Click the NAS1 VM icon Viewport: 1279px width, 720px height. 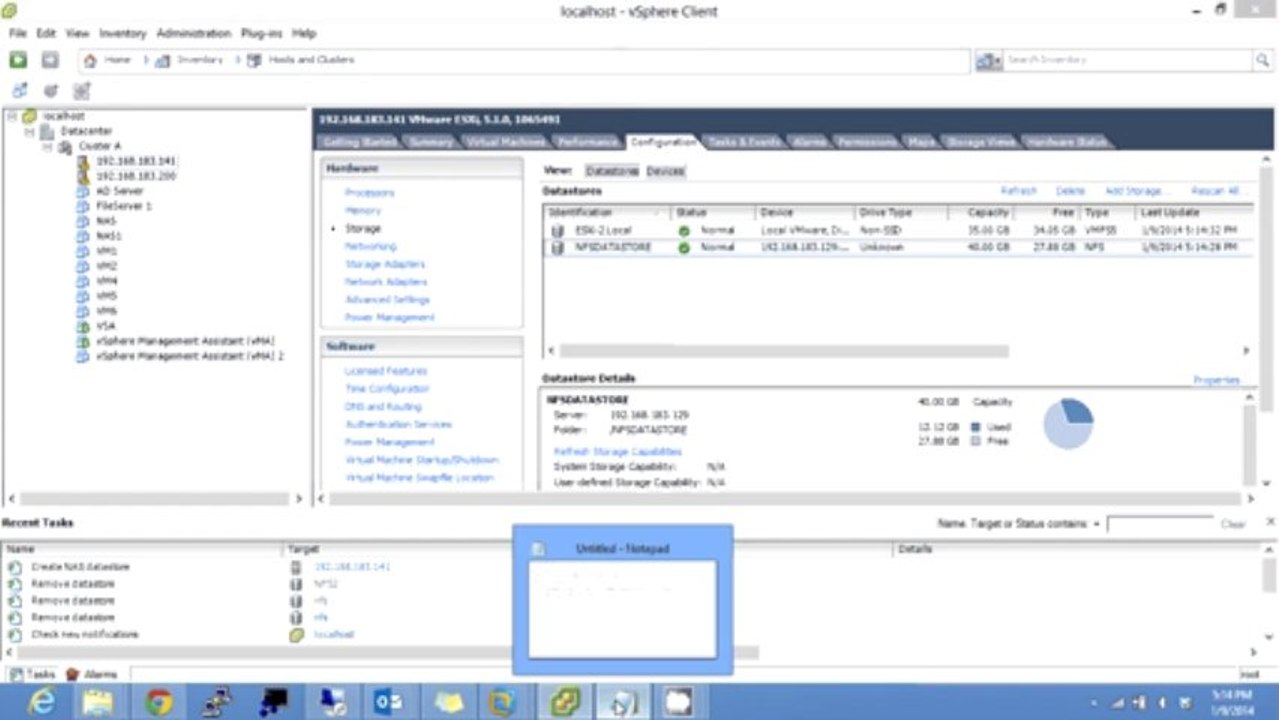click(84, 236)
